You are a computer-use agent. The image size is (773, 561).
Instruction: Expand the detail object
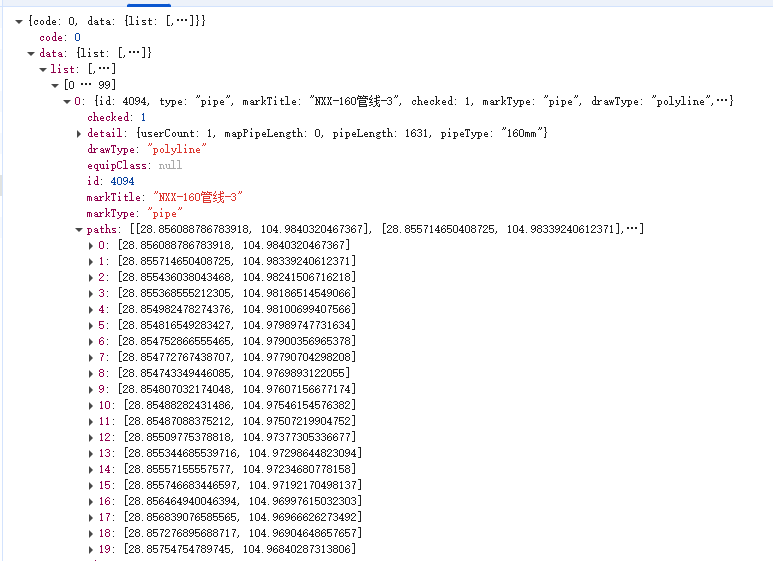pyautogui.click(x=79, y=133)
